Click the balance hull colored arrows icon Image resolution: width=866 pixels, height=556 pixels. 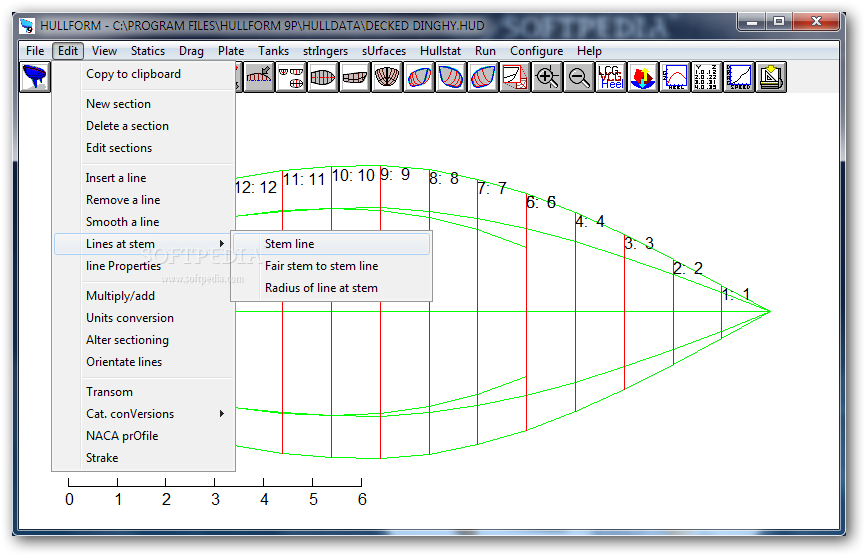(x=643, y=77)
